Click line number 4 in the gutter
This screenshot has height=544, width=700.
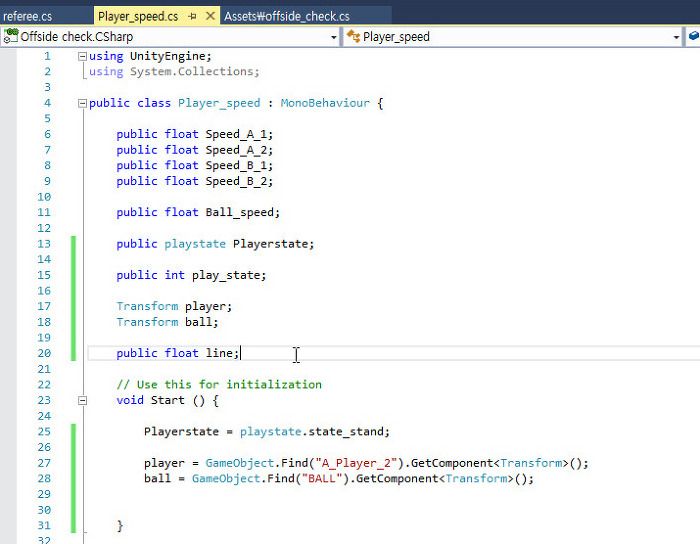pyautogui.click(x=47, y=103)
